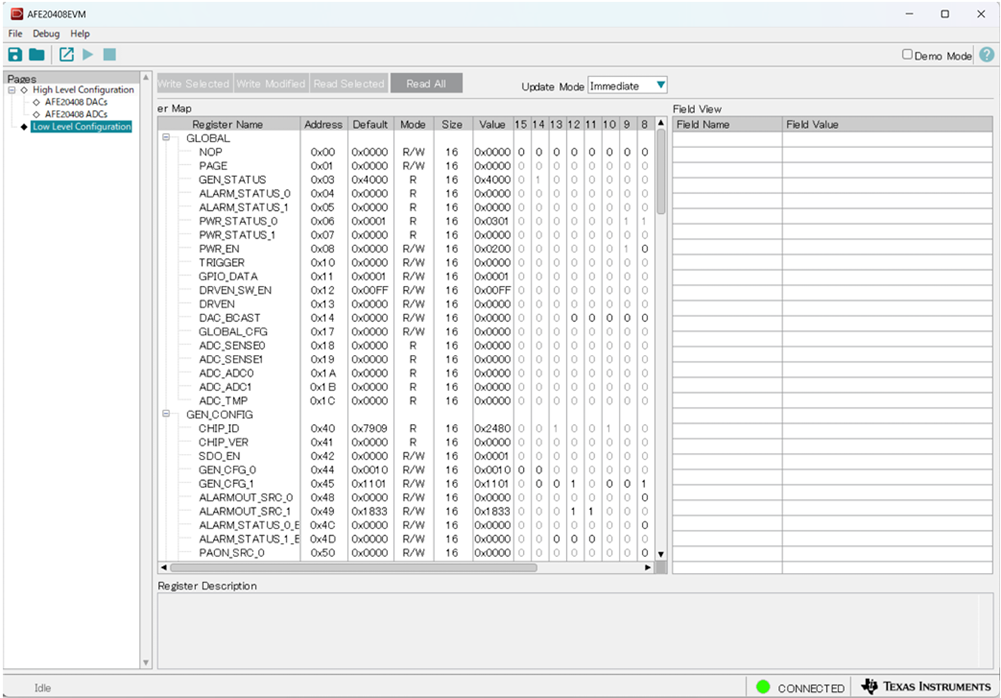1001x698 pixels.
Task: Select the ALARMOUT_SRC_0 register row
Action: [406, 497]
